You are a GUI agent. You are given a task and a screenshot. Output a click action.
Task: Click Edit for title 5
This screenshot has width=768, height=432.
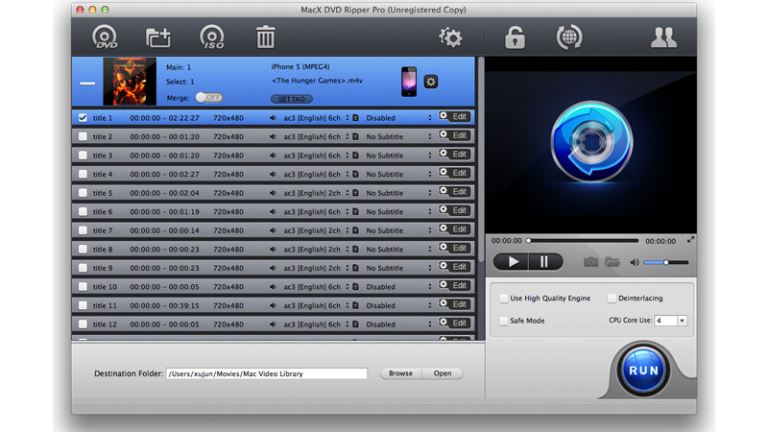coord(455,192)
